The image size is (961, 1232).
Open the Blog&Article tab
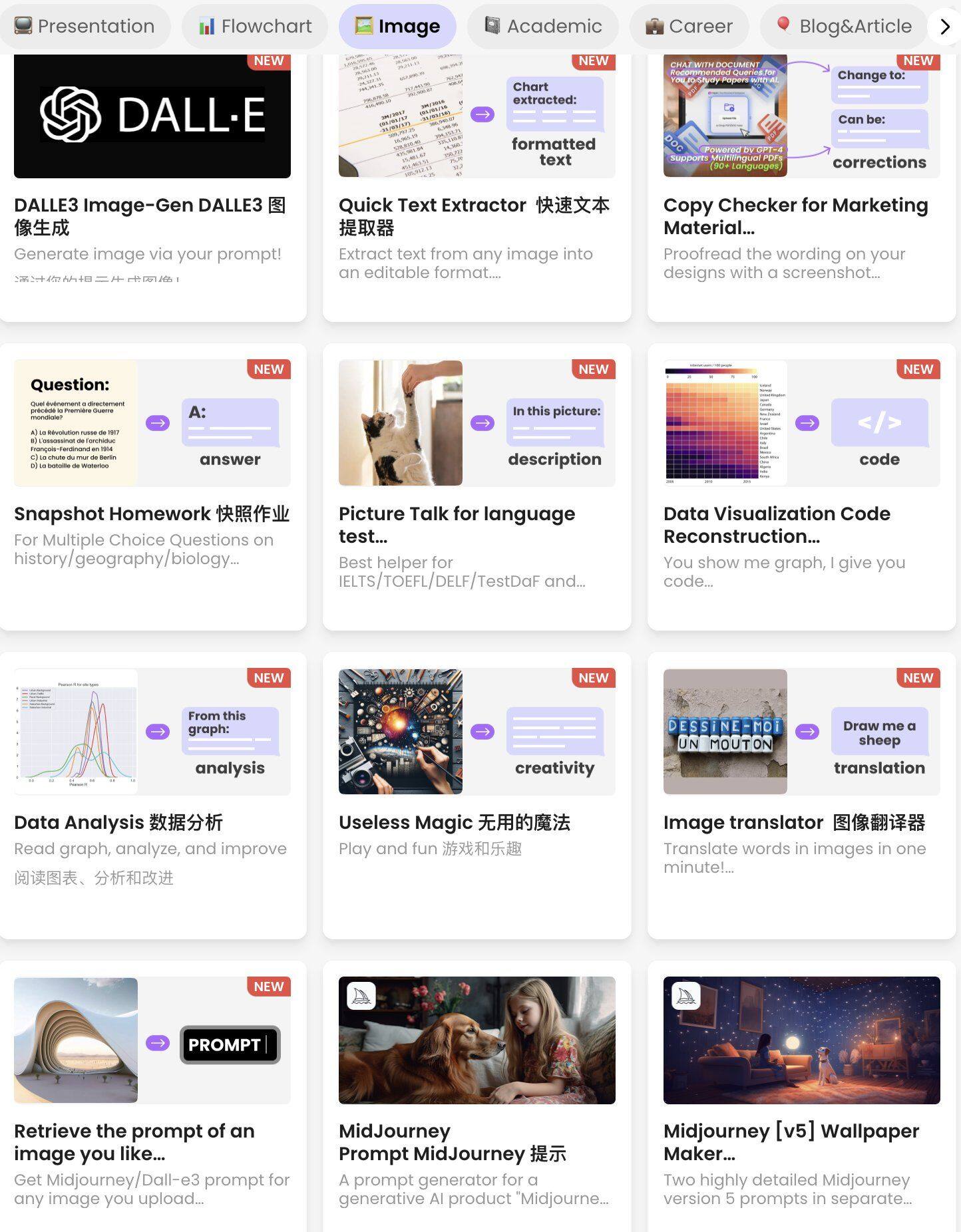click(844, 26)
